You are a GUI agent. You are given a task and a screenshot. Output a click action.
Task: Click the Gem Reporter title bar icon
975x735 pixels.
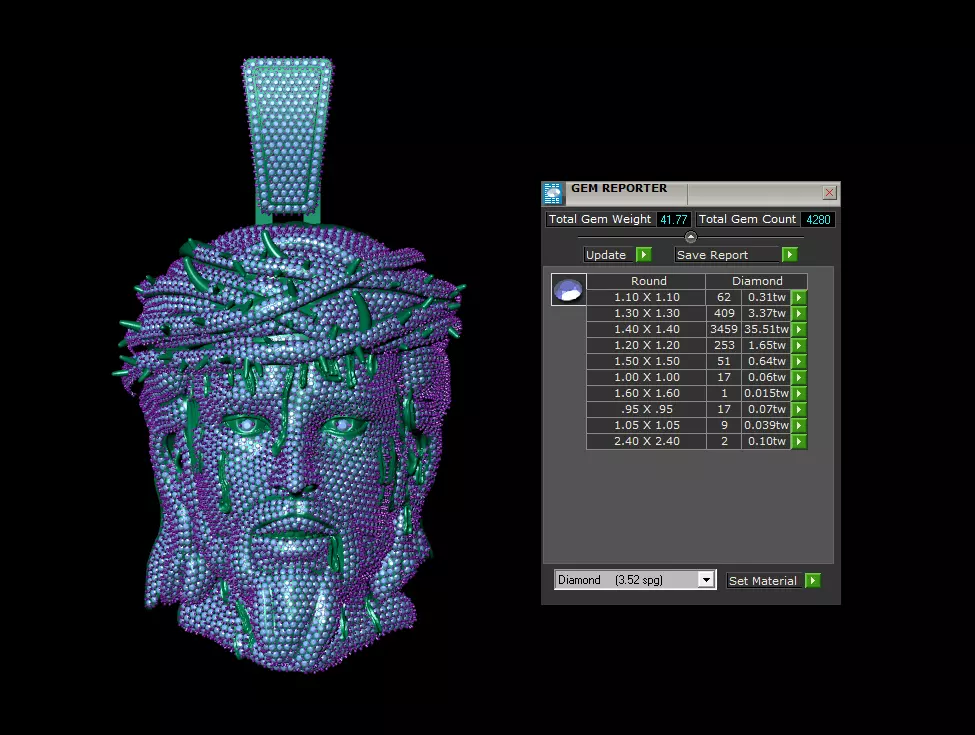[x=552, y=193]
